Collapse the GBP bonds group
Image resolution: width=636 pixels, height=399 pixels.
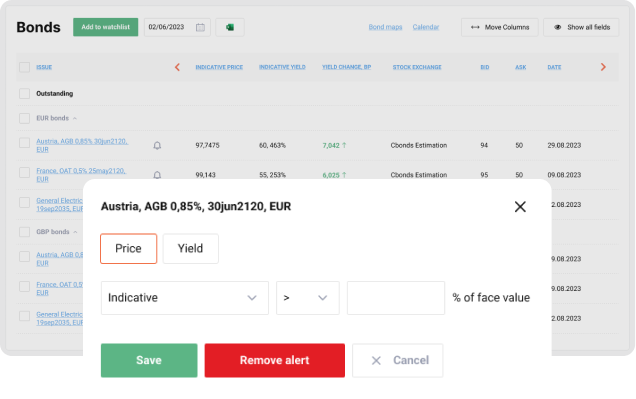(75, 232)
